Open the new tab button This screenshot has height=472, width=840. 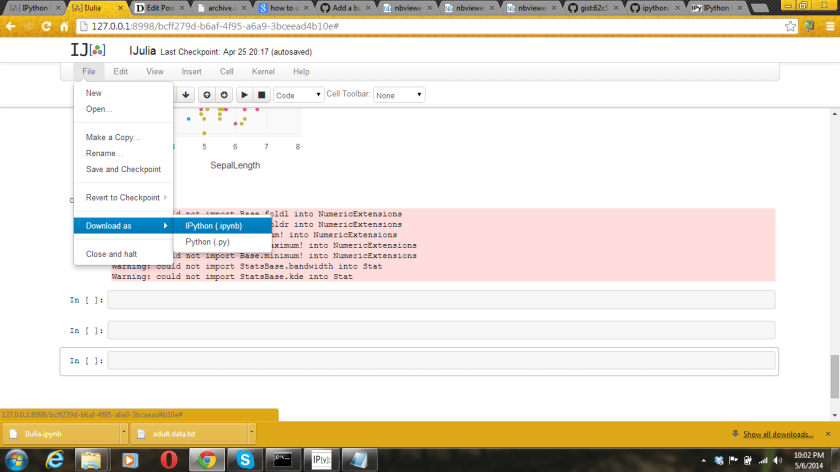click(x=760, y=8)
